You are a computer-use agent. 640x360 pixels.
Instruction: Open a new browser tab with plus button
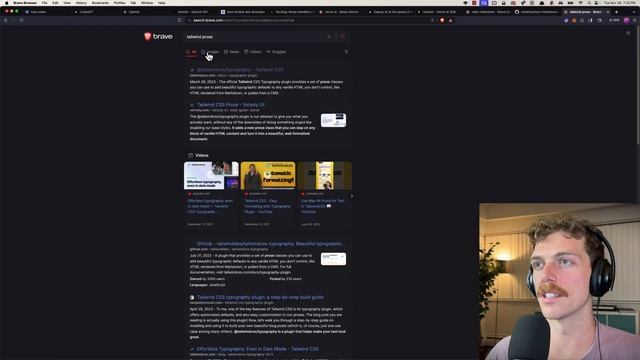[616, 12]
